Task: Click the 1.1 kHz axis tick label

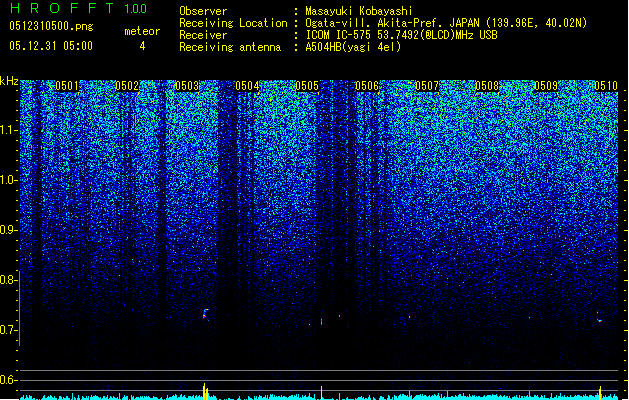Action: click(8, 130)
